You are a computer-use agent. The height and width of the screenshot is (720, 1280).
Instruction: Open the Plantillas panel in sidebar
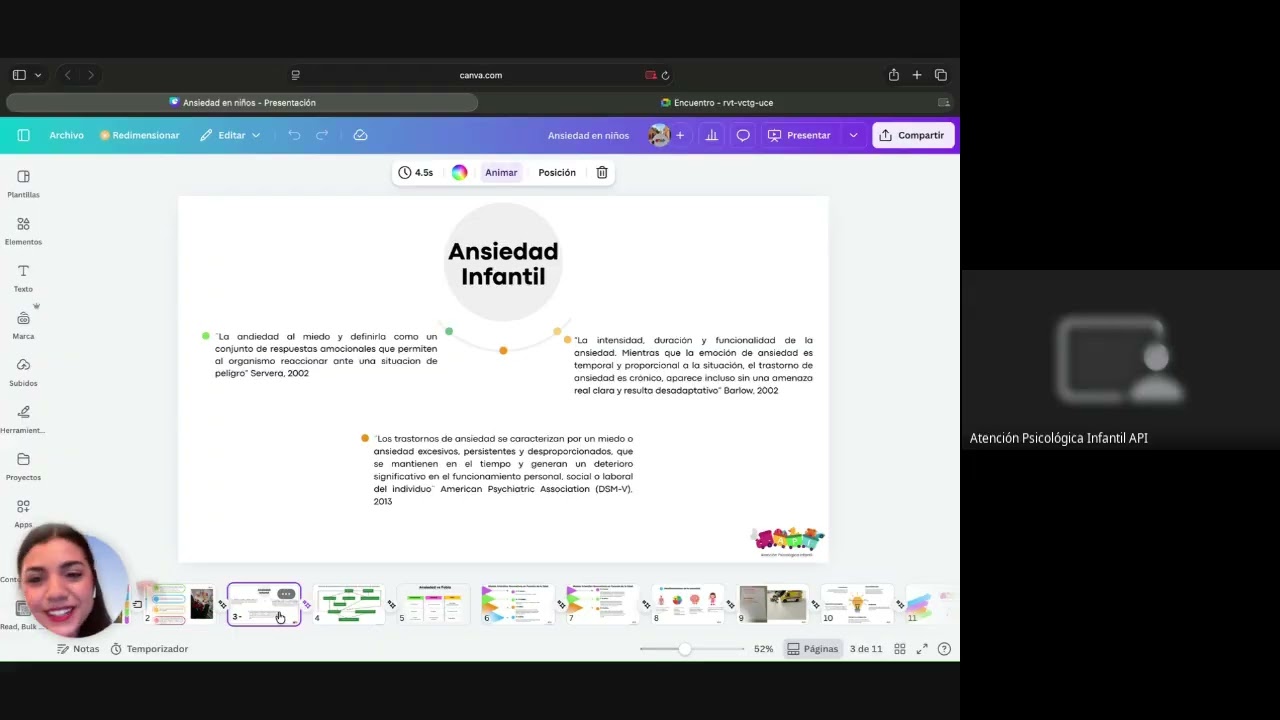click(23, 184)
